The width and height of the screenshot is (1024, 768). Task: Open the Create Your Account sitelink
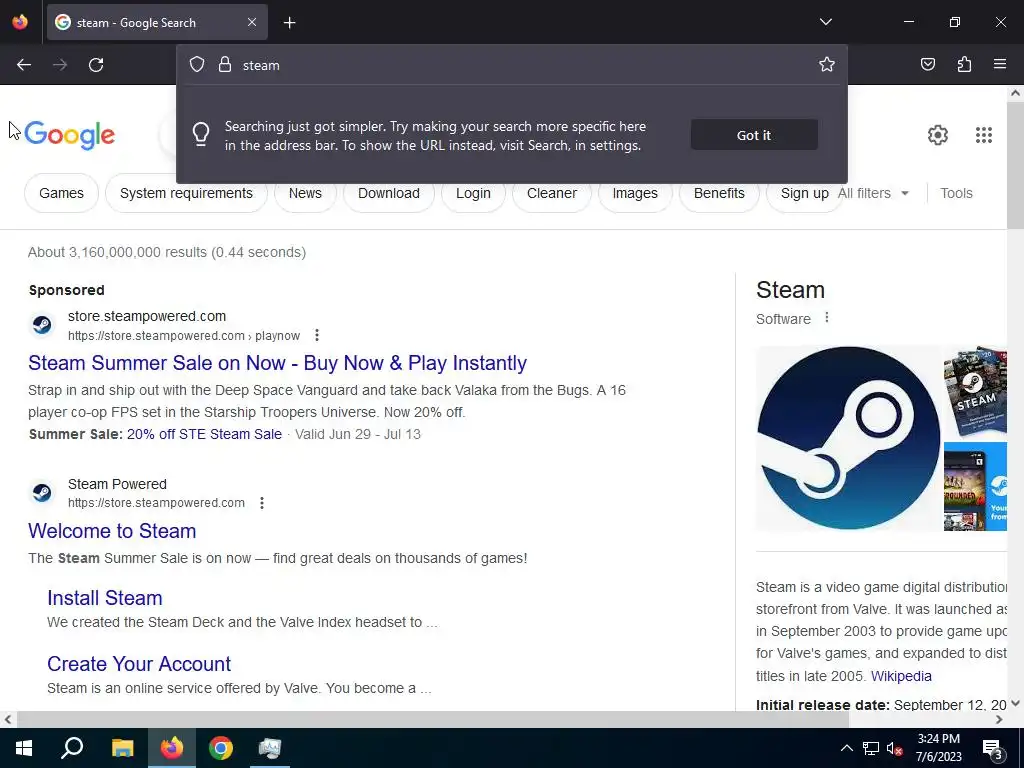pyautogui.click(x=139, y=664)
